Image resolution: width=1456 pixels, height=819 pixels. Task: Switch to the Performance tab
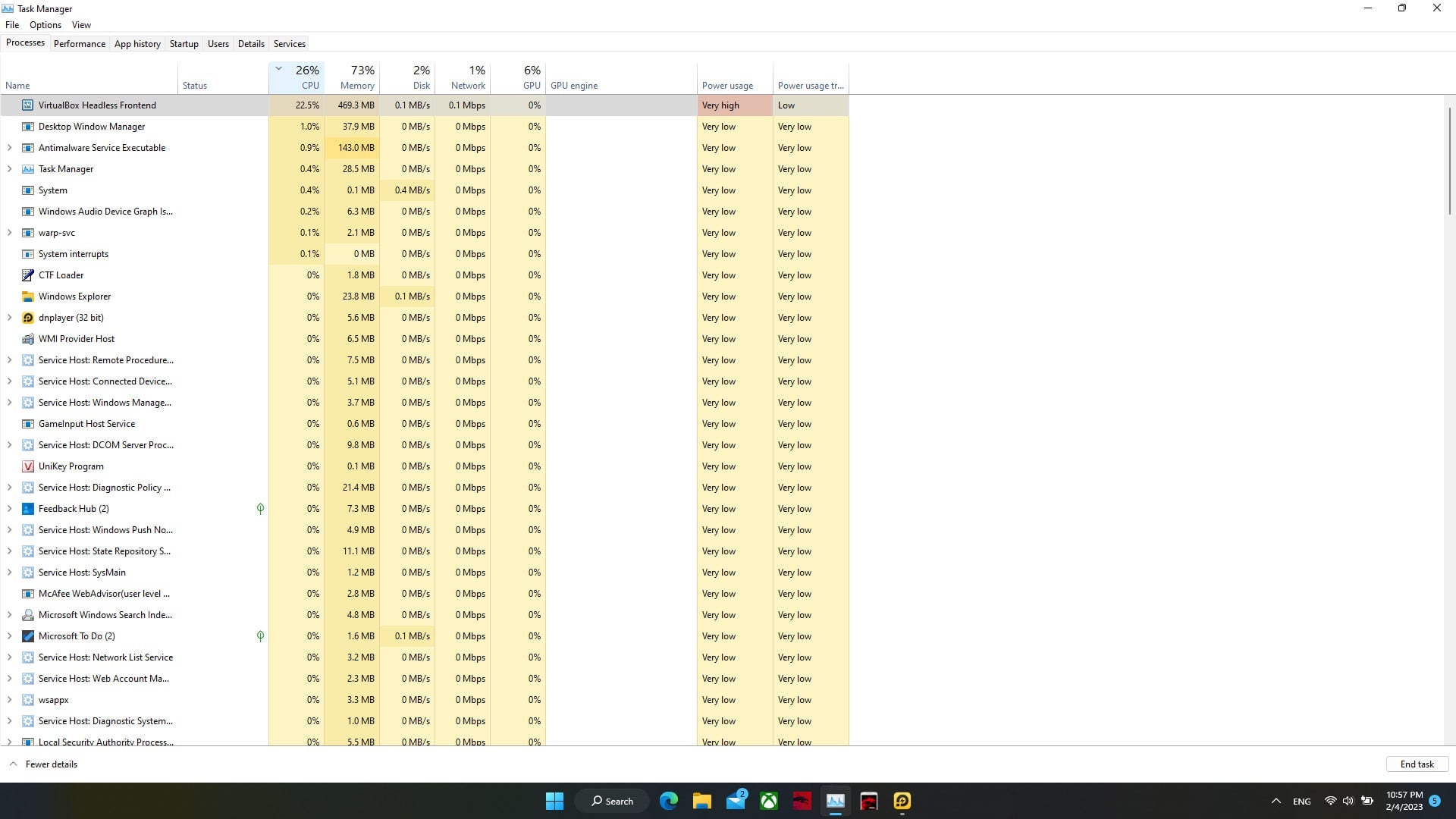pyautogui.click(x=80, y=44)
